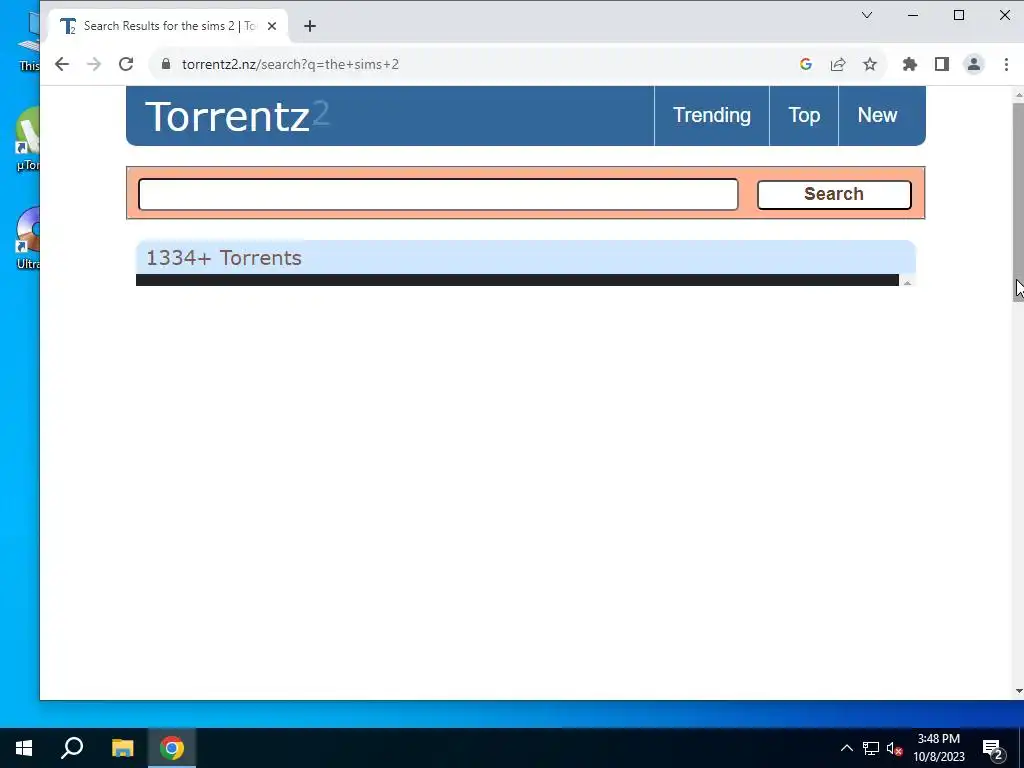Click the address bar URL
Screen dimensions: 1024x768
tap(290, 64)
